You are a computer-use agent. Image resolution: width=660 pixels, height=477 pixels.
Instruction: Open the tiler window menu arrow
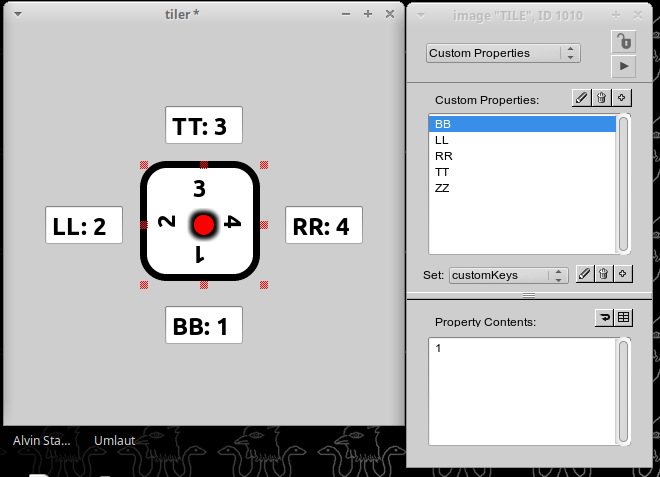[19, 14]
